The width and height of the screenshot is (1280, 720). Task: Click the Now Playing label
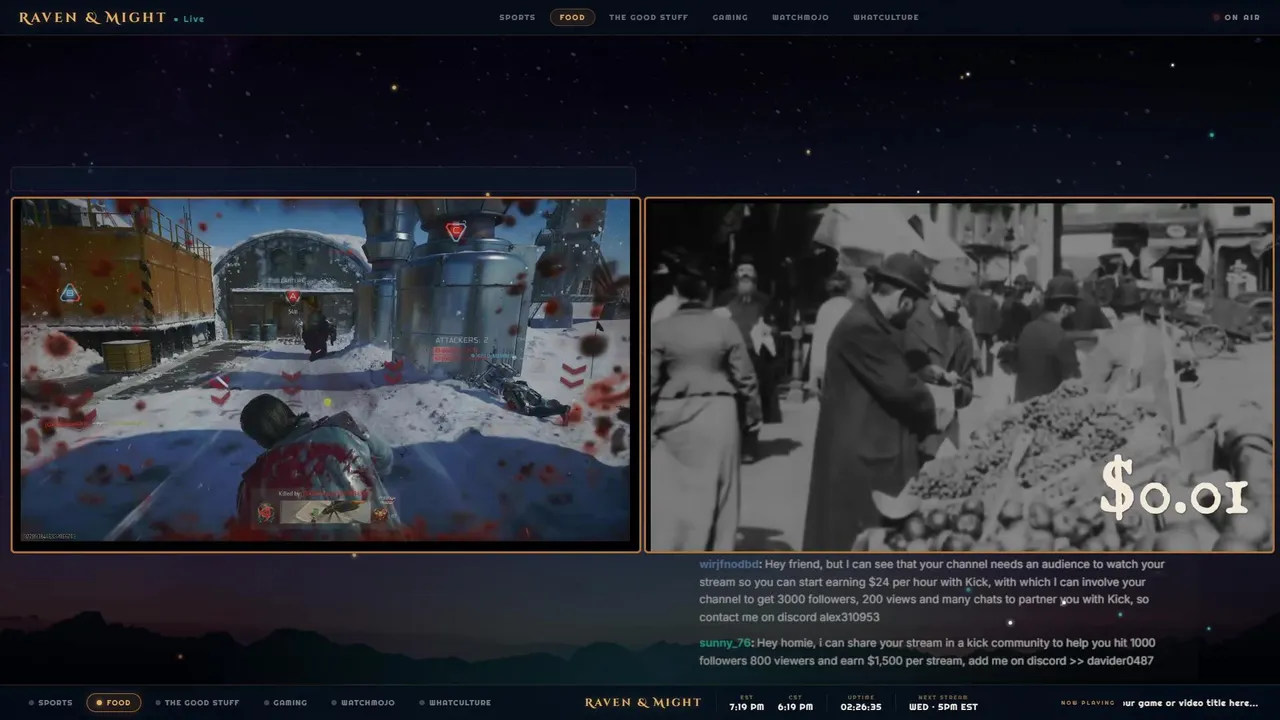coord(1087,703)
